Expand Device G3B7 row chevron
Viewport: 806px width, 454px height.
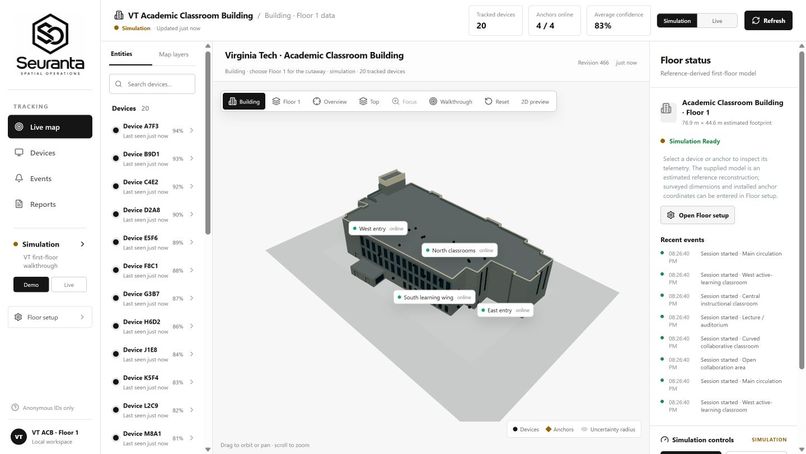192,298
